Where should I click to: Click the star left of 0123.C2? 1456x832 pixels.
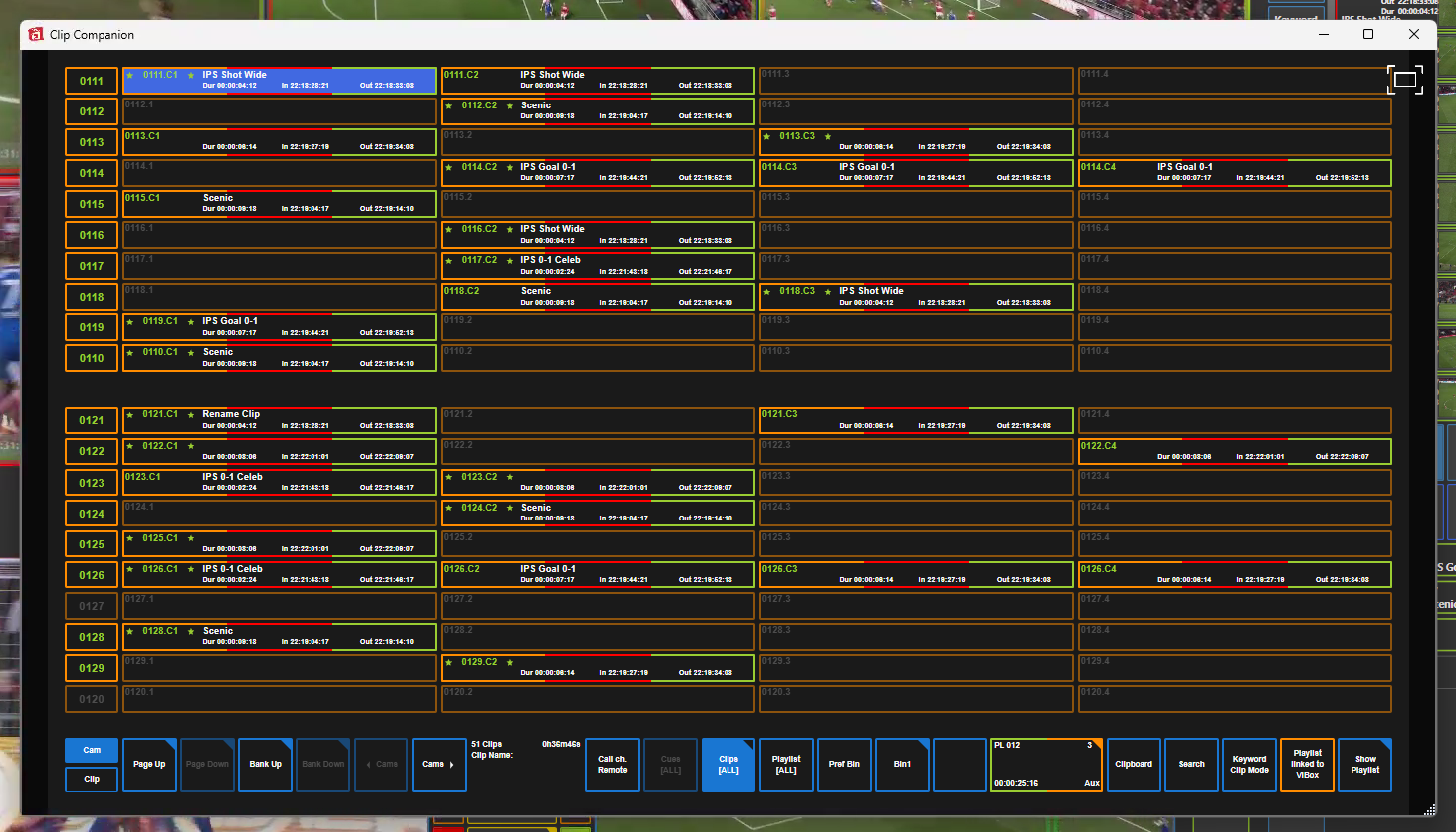click(x=449, y=477)
